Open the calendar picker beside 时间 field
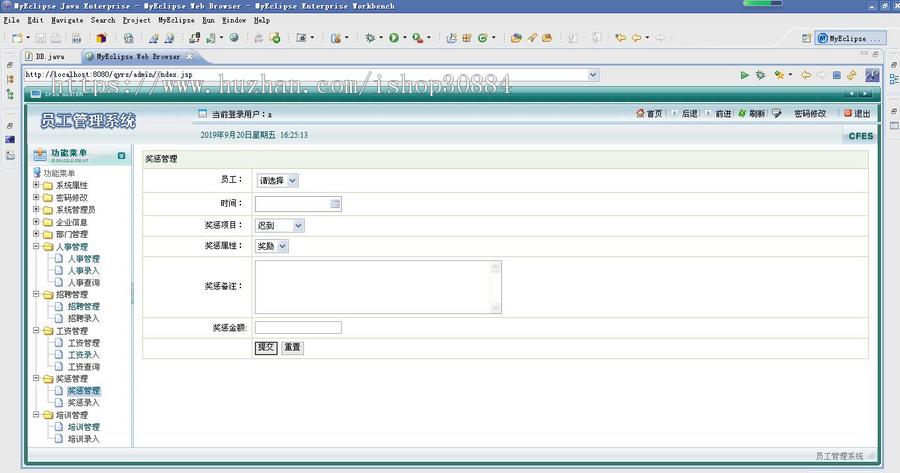Viewport: 900px width, 473px height. click(x=335, y=204)
